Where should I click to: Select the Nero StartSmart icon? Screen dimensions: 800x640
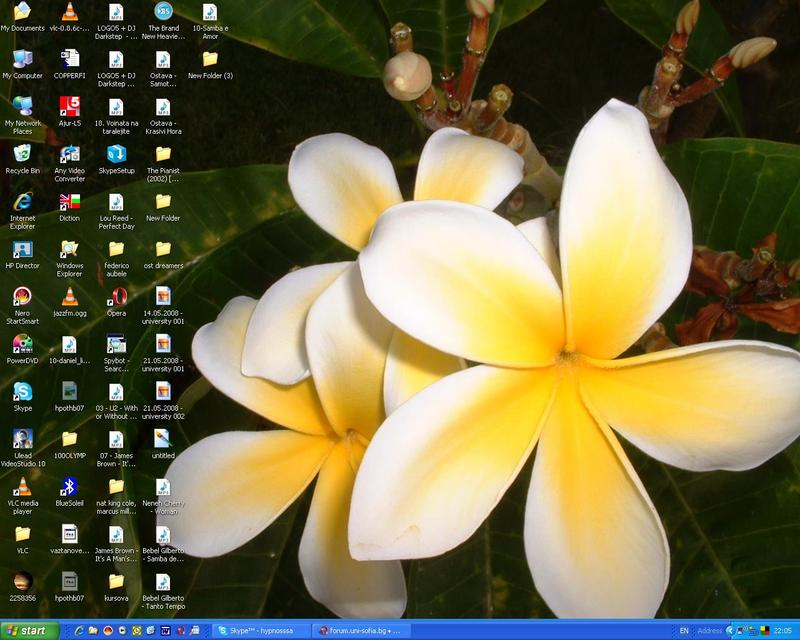(x=22, y=296)
